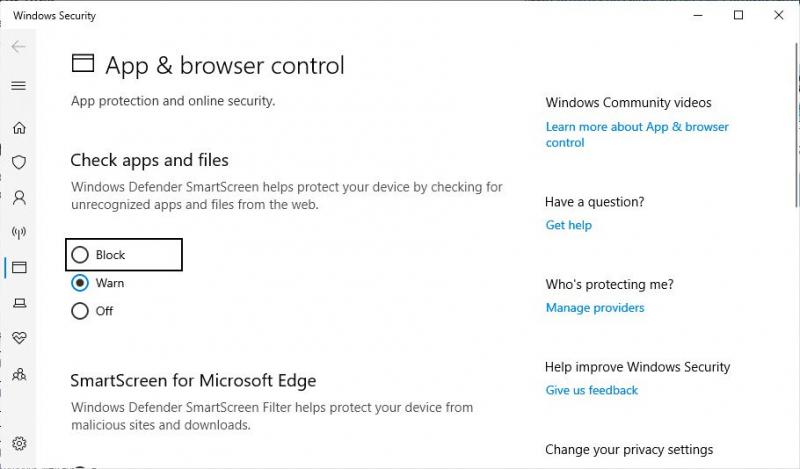Turn SmartScreen Off for apps and files
This screenshot has width=800, height=469.
80,311
